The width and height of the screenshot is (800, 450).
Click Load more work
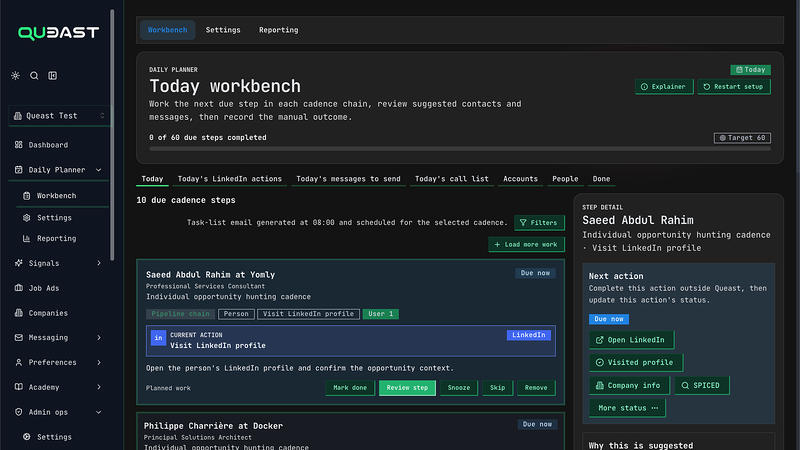click(526, 245)
